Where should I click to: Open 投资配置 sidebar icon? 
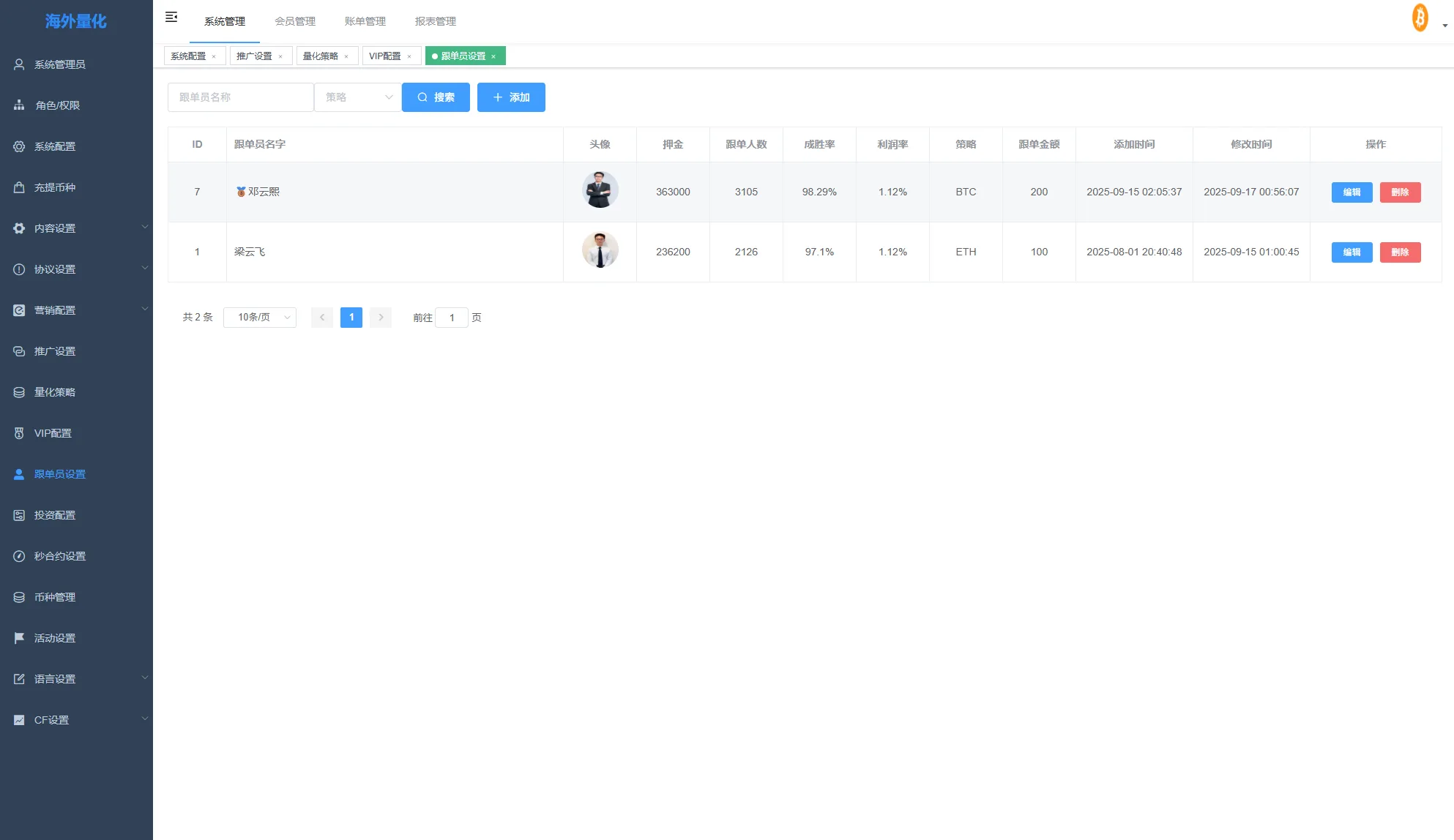pos(19,515)
